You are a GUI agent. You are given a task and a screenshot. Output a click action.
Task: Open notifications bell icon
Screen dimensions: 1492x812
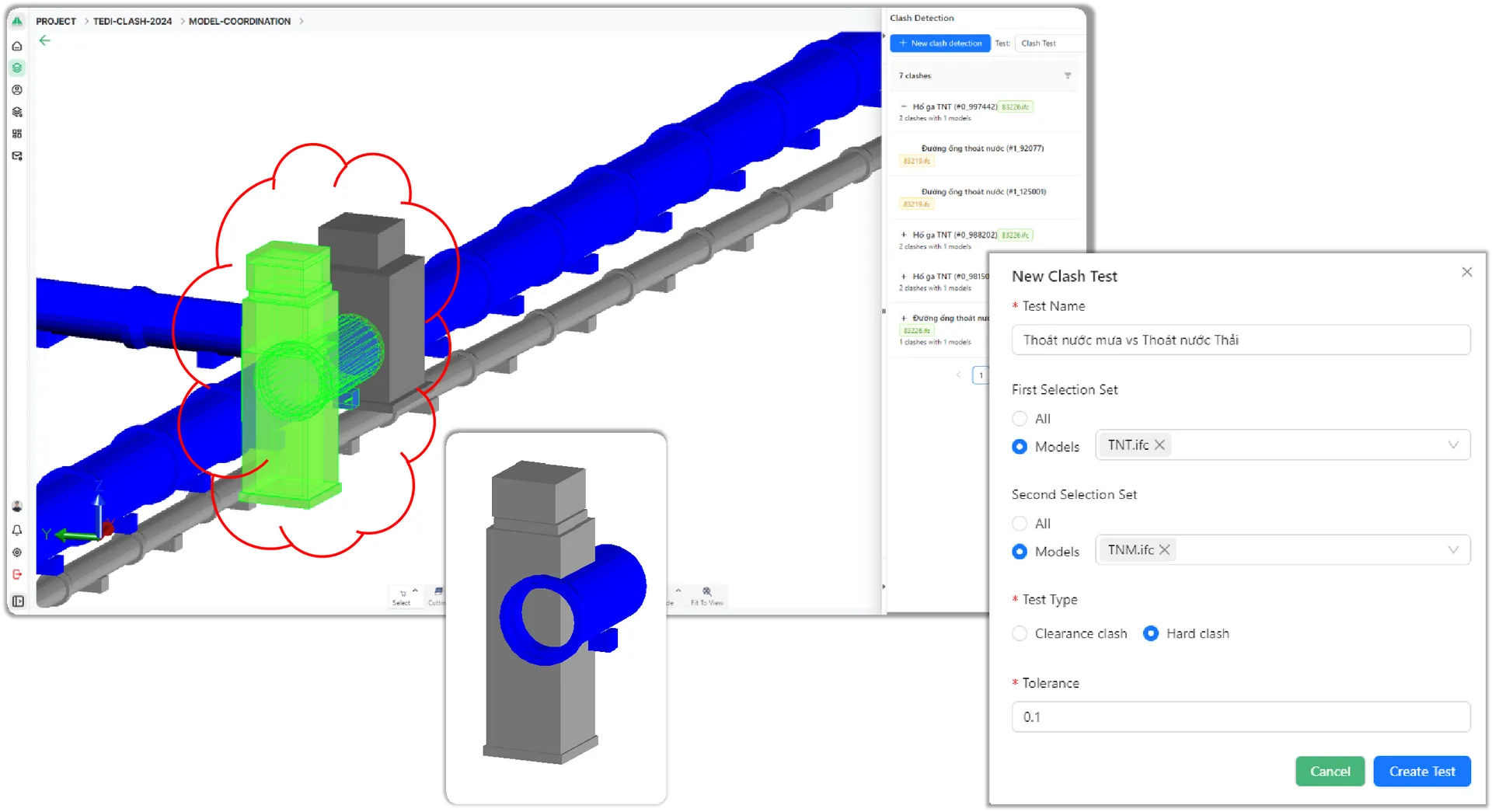(17, 530)
